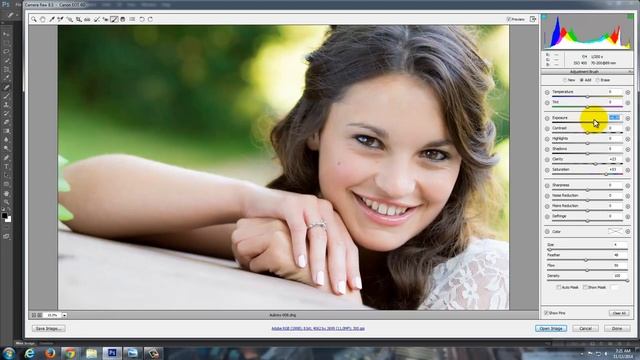Click the Density slider handle
640x360 pixels.
(x=627, y=280)
